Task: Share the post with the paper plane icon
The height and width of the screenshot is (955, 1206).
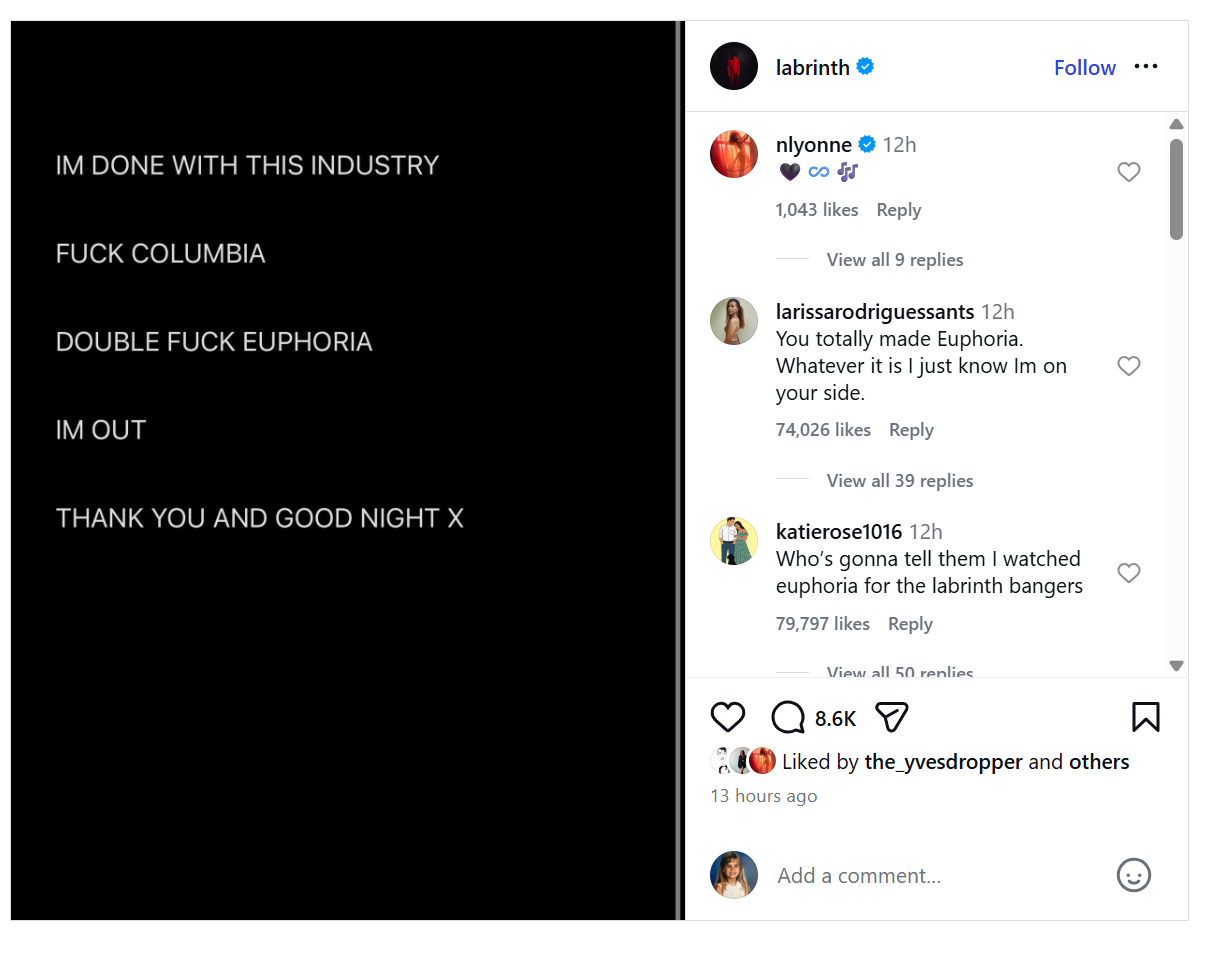Action: 891,717
